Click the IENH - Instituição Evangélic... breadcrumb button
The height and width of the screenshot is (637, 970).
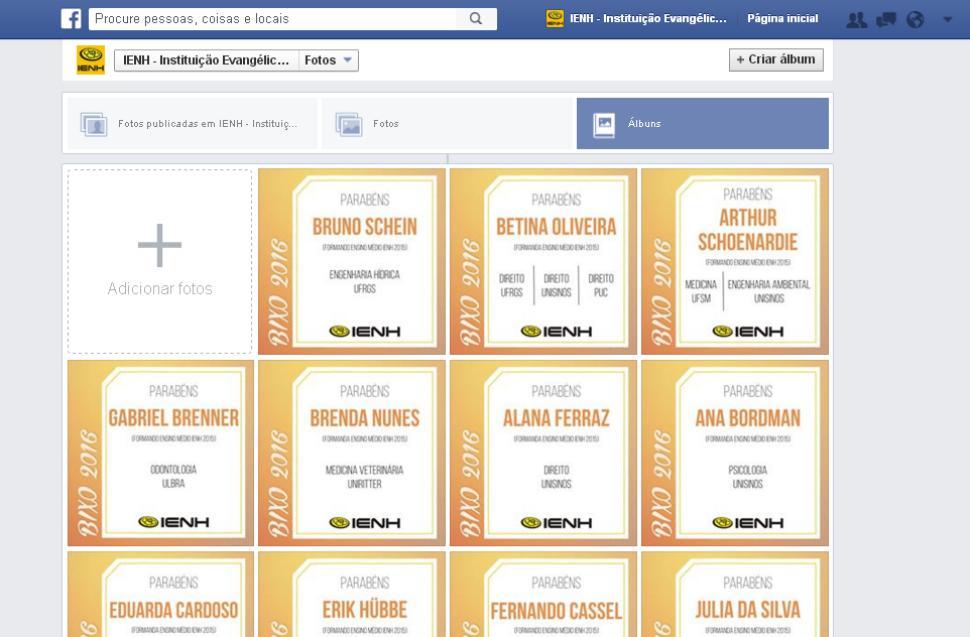click(x=206, y=60)
